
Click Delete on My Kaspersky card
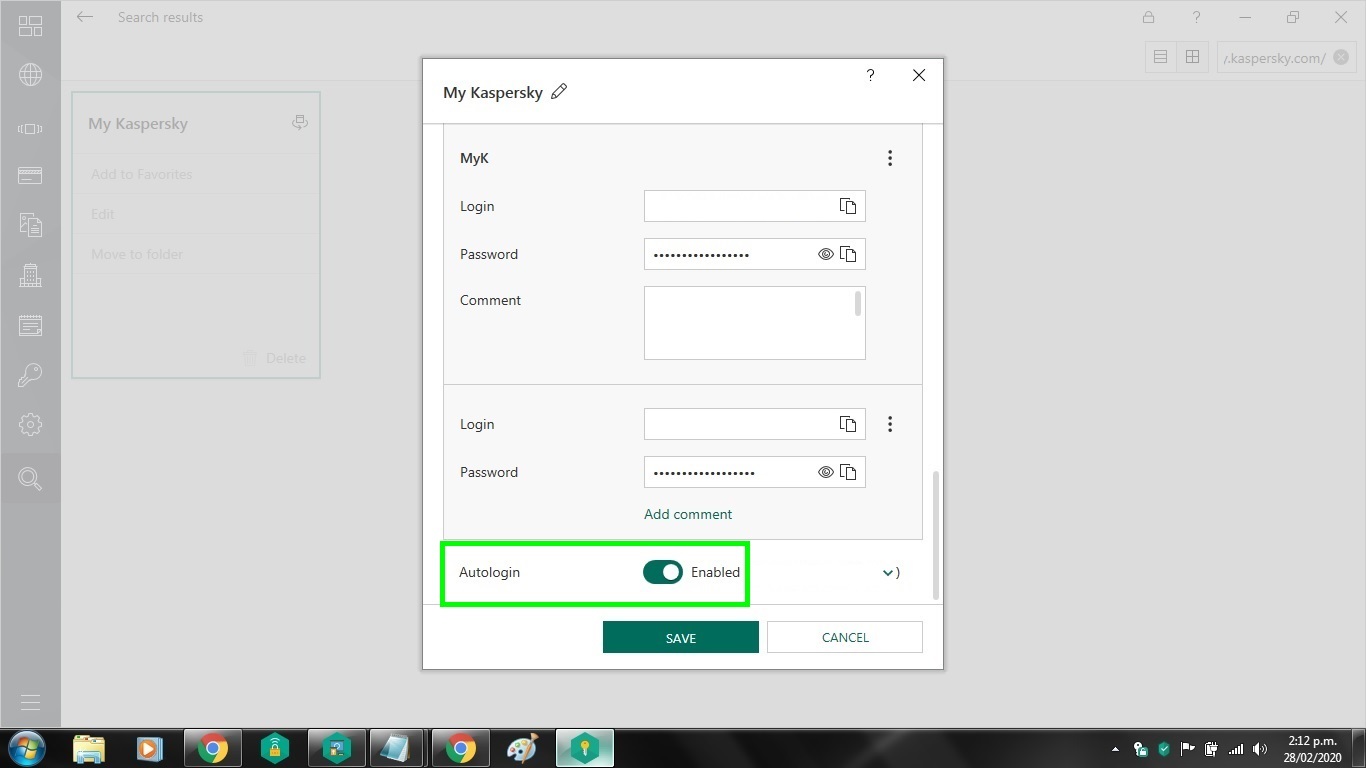274,358
